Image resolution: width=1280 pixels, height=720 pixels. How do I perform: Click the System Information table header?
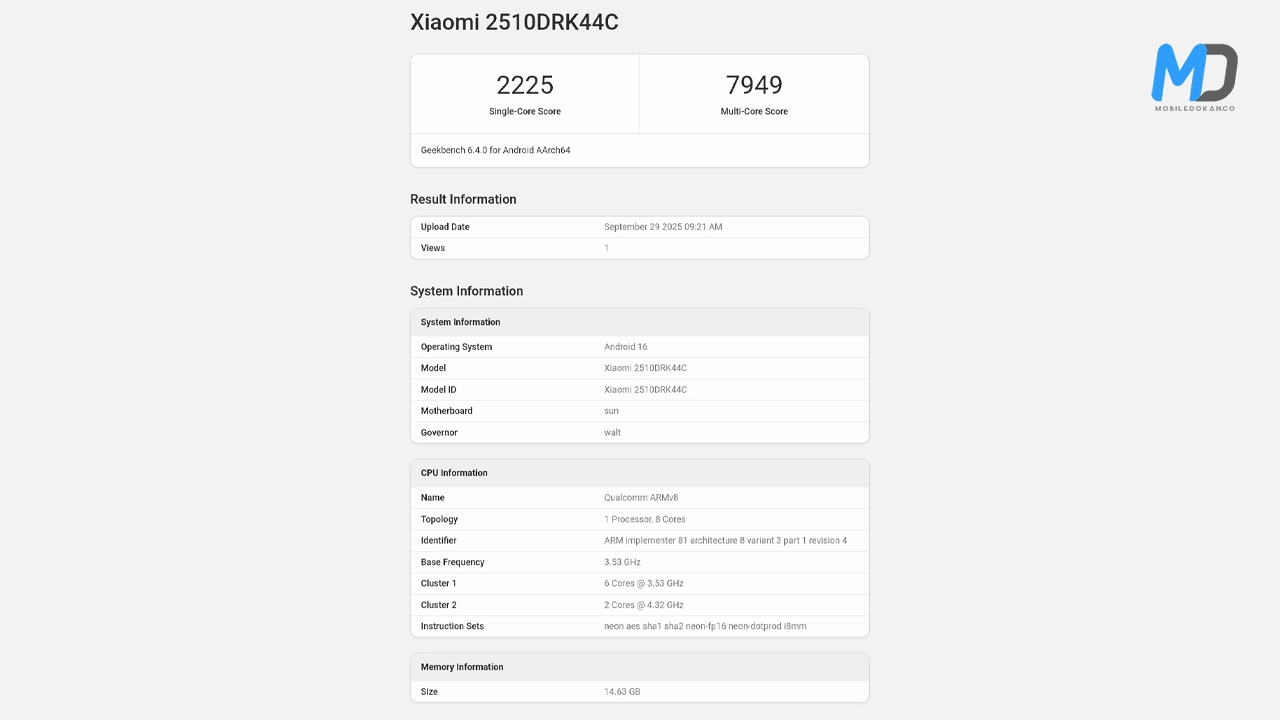(460, 322)
